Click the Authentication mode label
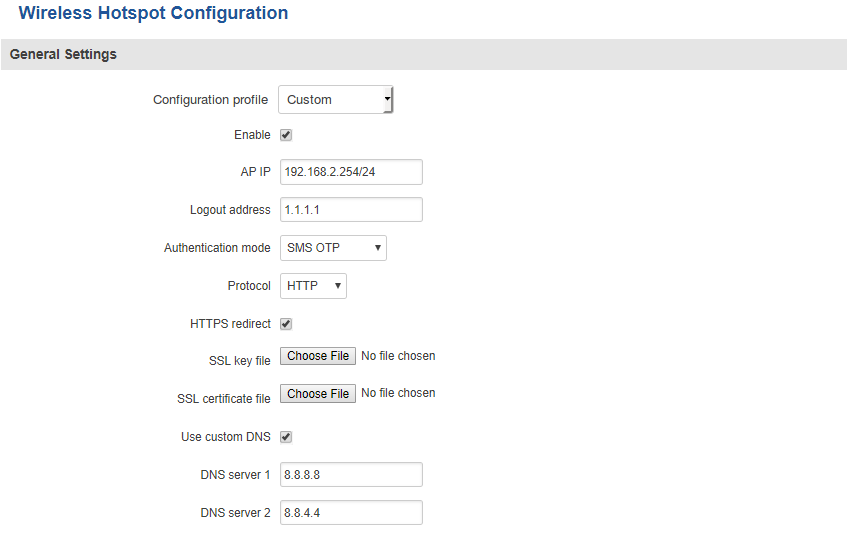 (217, 248)
